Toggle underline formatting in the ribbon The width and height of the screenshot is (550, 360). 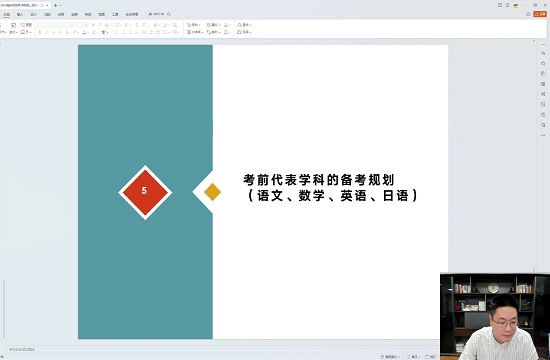[54, 32]
